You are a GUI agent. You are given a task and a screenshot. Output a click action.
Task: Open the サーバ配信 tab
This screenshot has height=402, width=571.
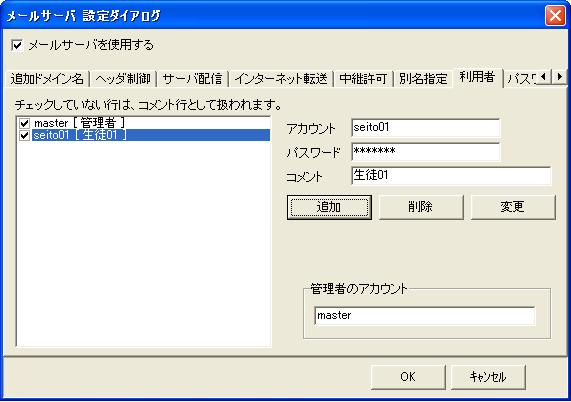coord(192,79)
